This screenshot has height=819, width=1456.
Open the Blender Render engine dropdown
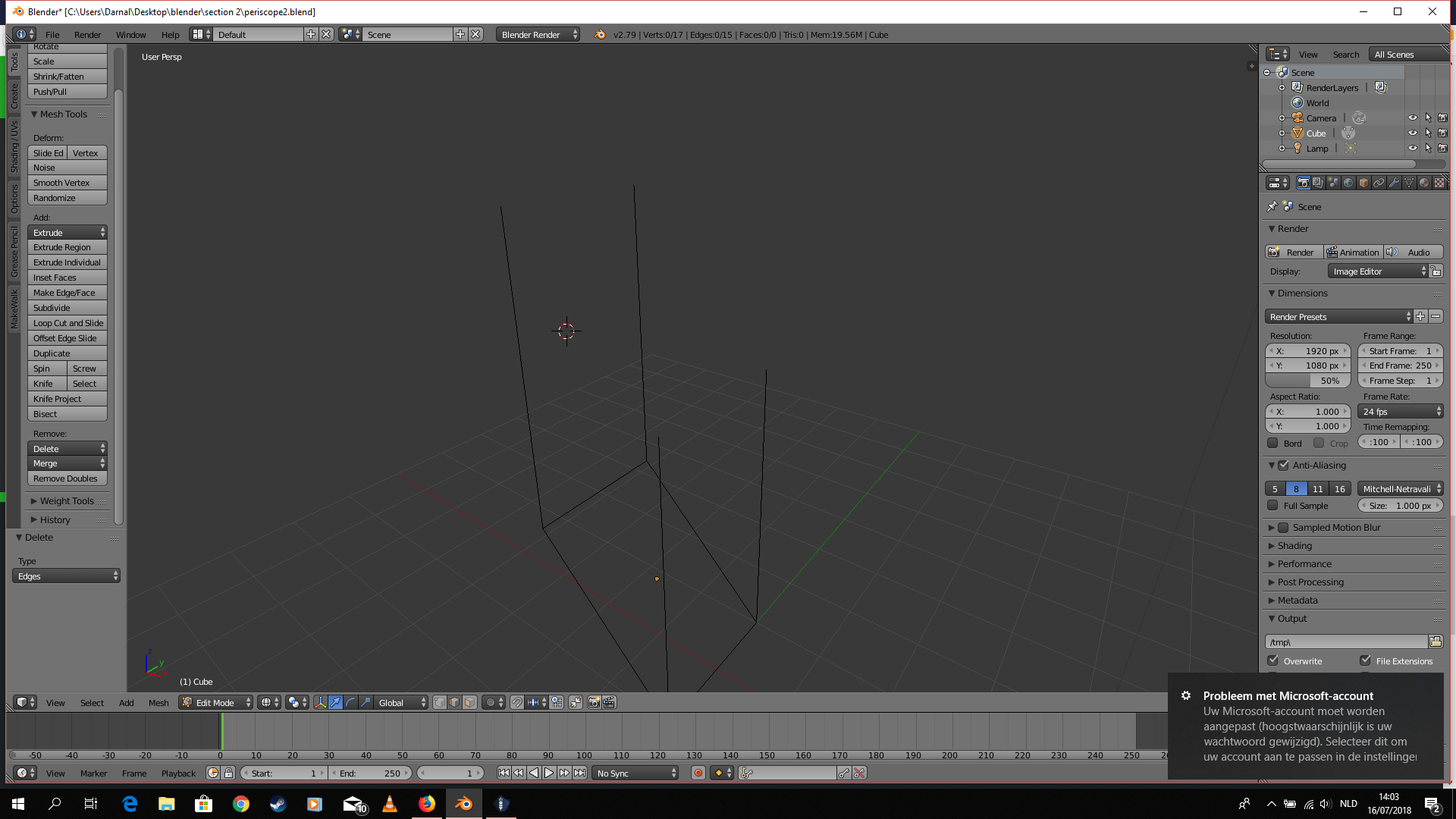(x=538, y=34)
